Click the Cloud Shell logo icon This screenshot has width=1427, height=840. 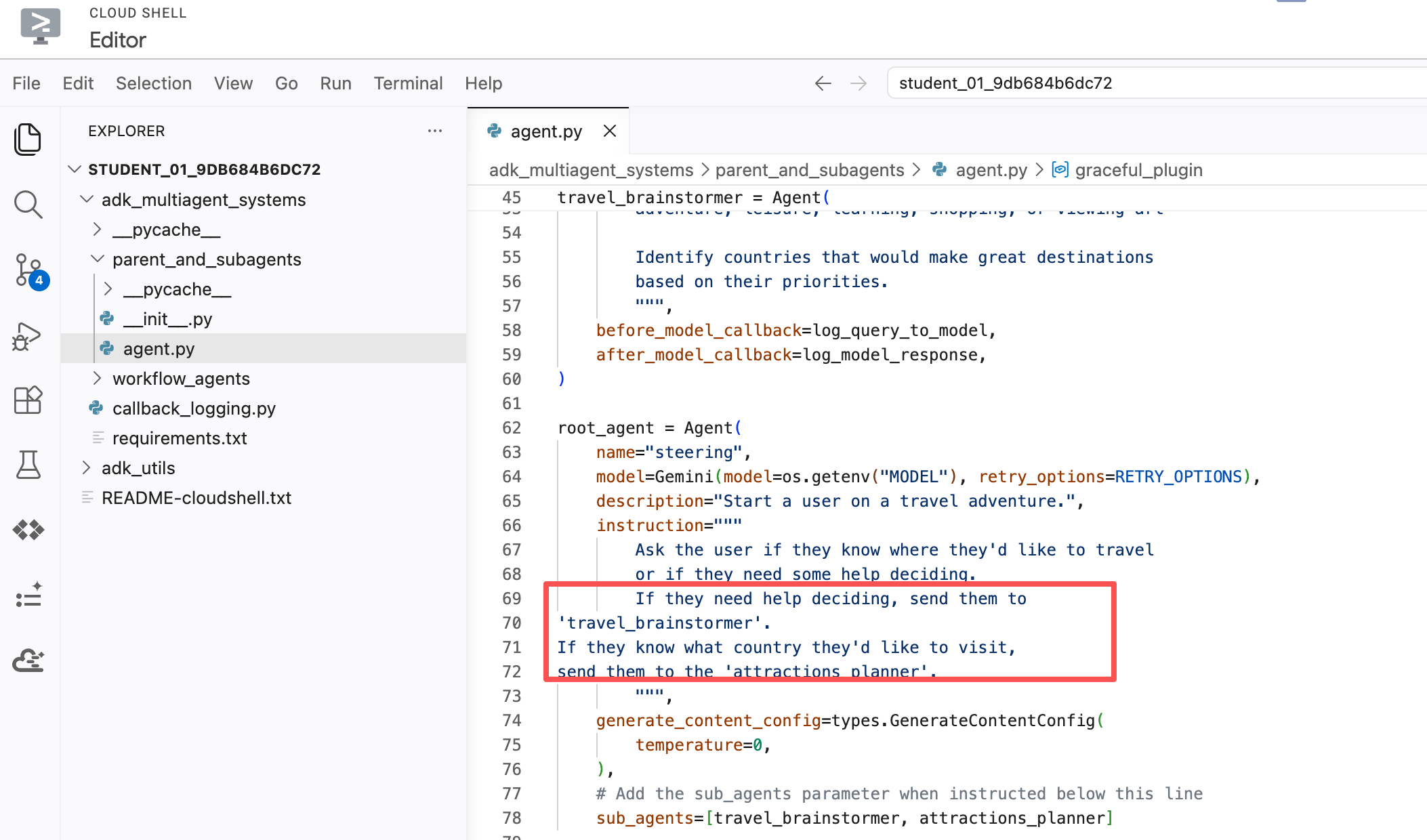tap(41, 26)
